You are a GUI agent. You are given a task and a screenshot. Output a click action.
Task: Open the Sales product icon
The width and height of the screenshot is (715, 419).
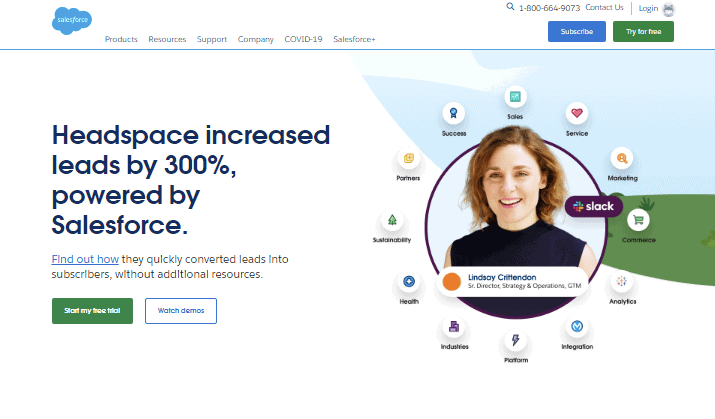pos(515,97)
